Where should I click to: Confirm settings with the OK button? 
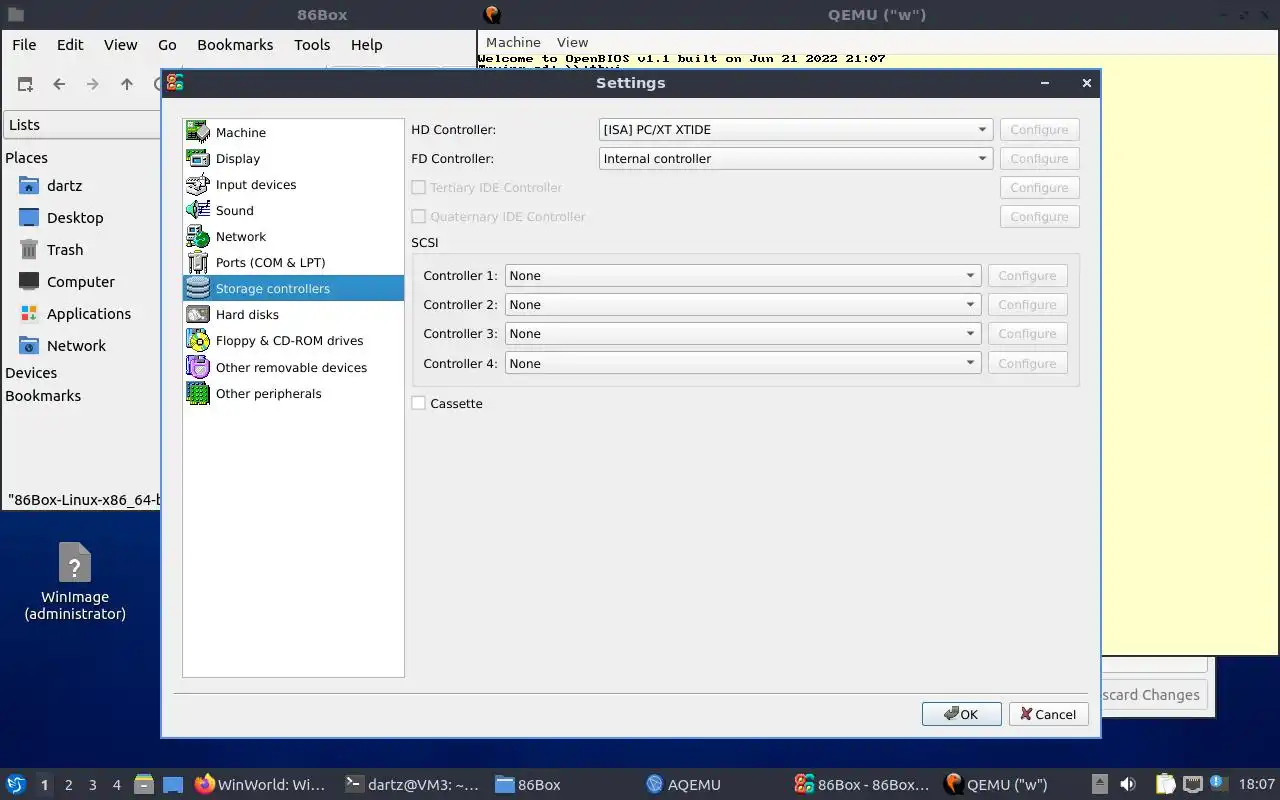click(961, 714)
